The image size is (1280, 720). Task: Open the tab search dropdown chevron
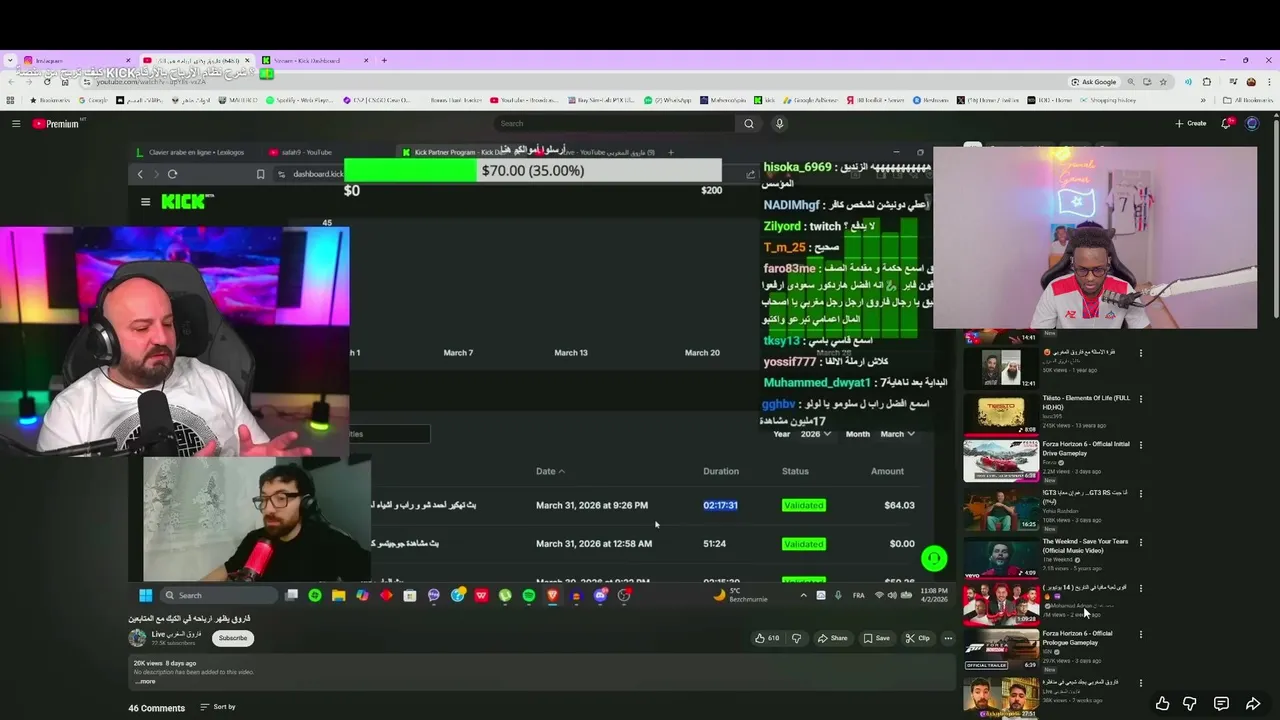click(10, 60)
